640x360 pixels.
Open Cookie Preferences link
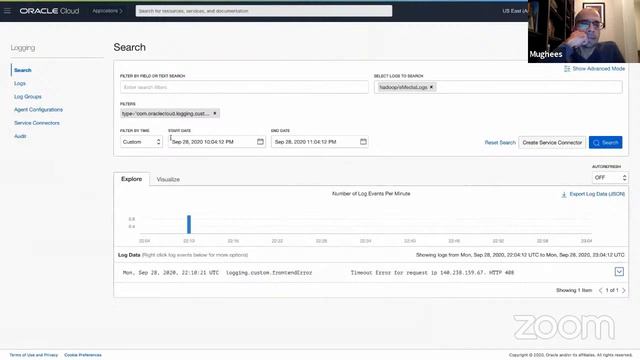(x=83, y=355)
